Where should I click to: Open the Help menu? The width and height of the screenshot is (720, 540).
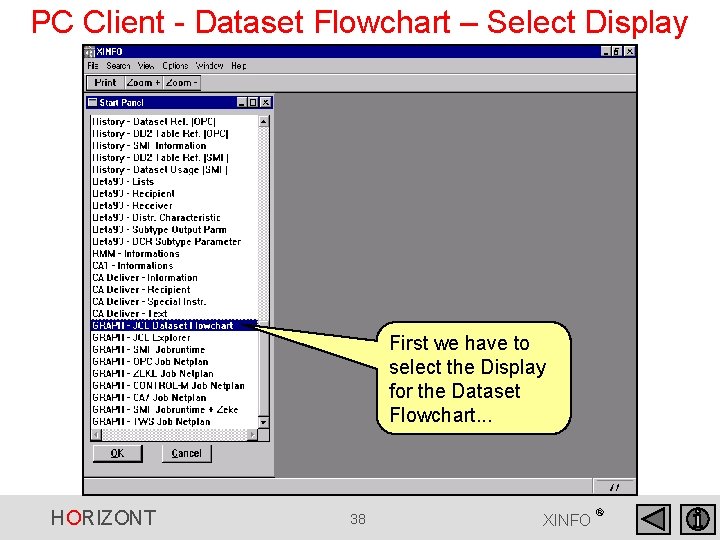238,66
